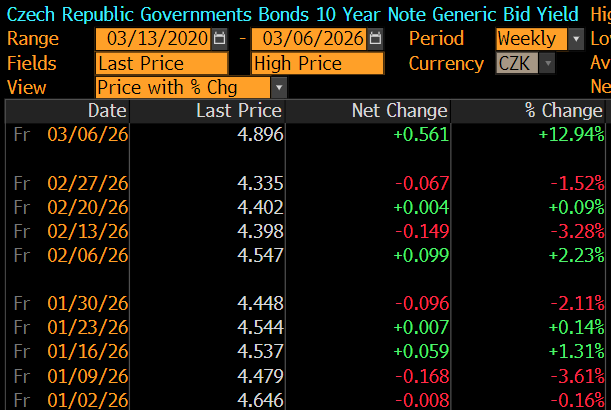Click the -0.168 net change value
The width and height of the screenshot is (611, 410).
pyautogui.click(x=421, y=375)
